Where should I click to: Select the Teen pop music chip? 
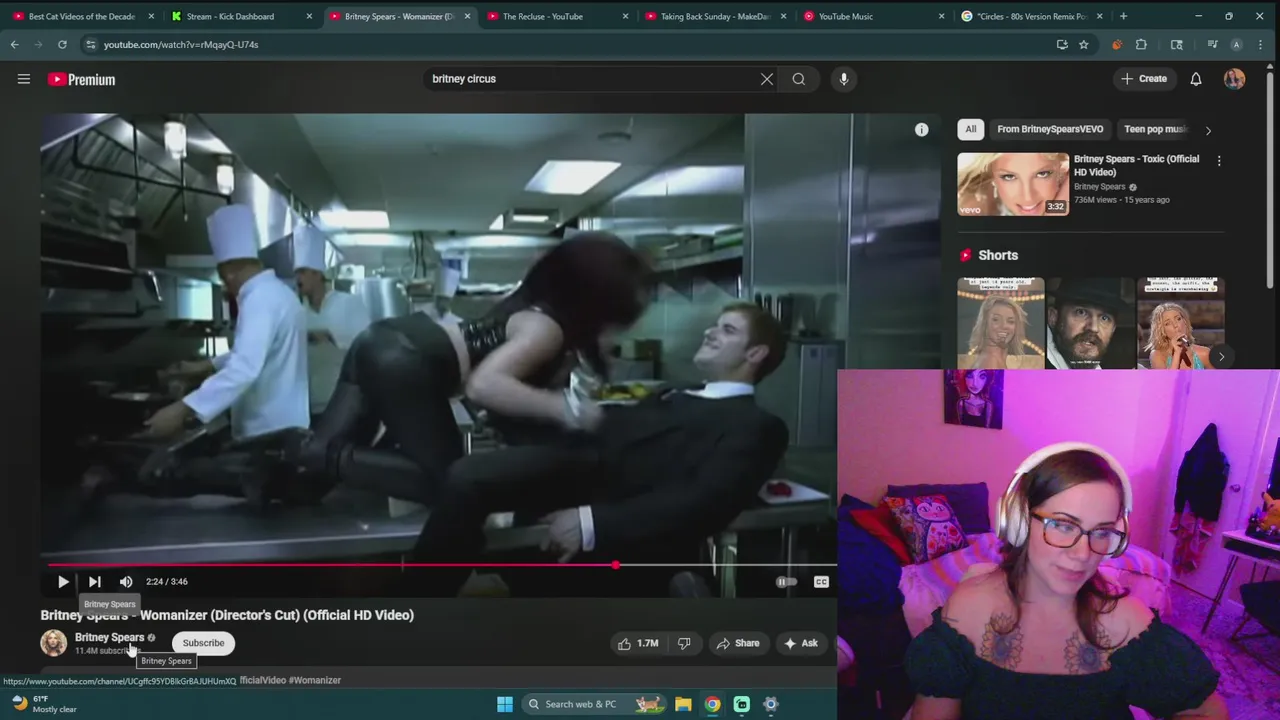coord(1155,129)
